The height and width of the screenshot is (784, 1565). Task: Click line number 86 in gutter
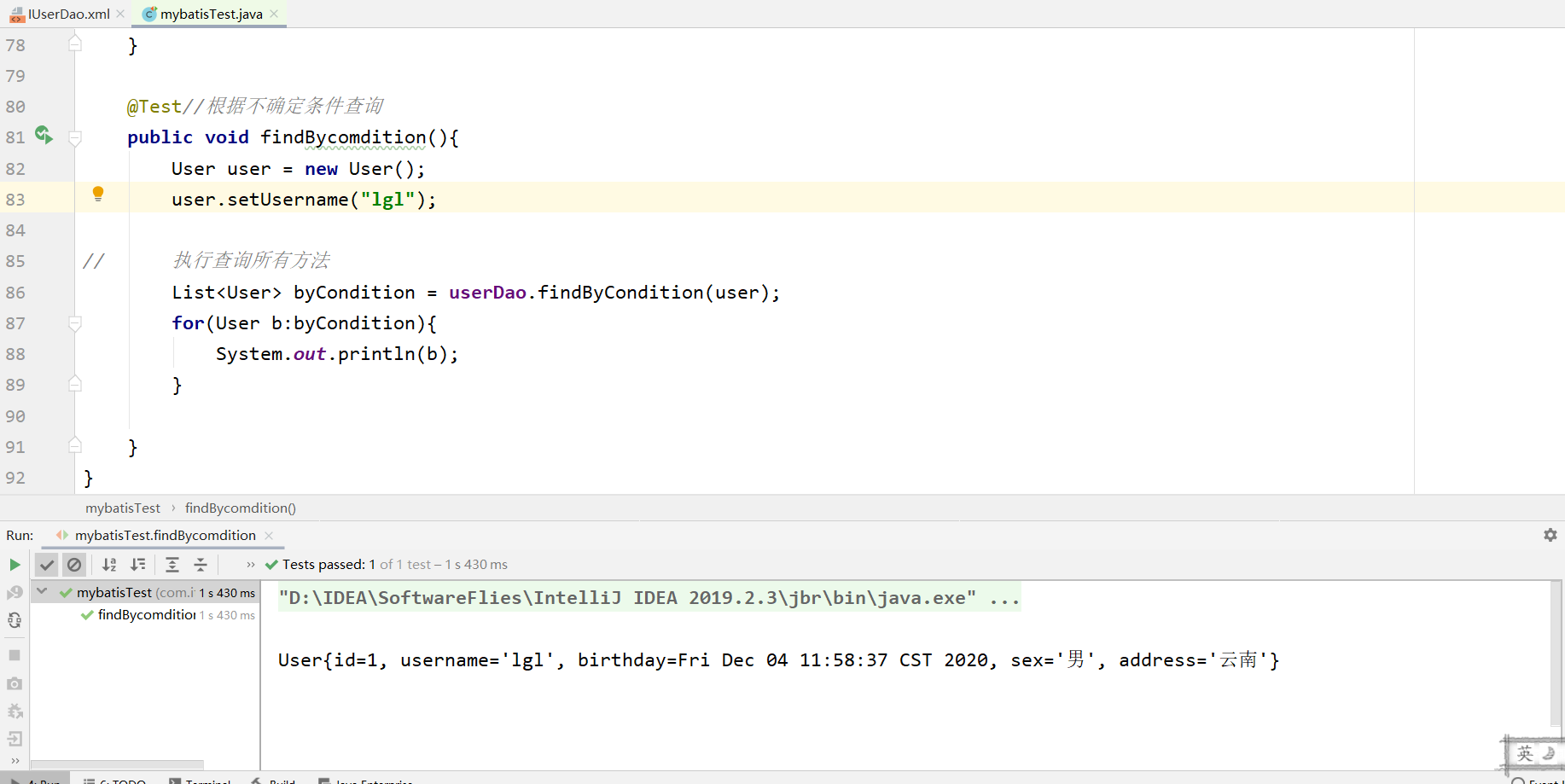click(15, 293)
